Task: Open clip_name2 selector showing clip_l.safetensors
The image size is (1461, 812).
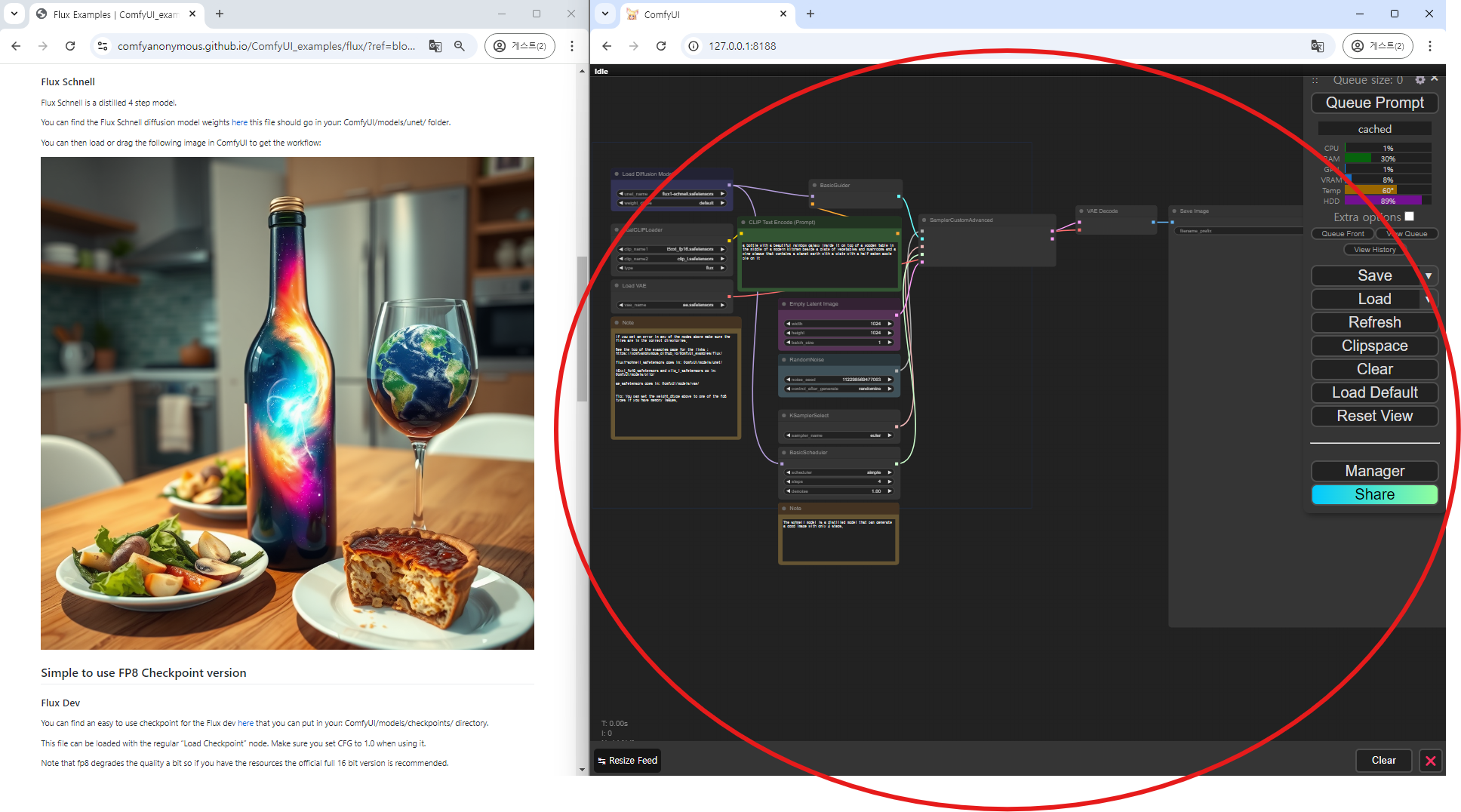Action: (672, 259)
